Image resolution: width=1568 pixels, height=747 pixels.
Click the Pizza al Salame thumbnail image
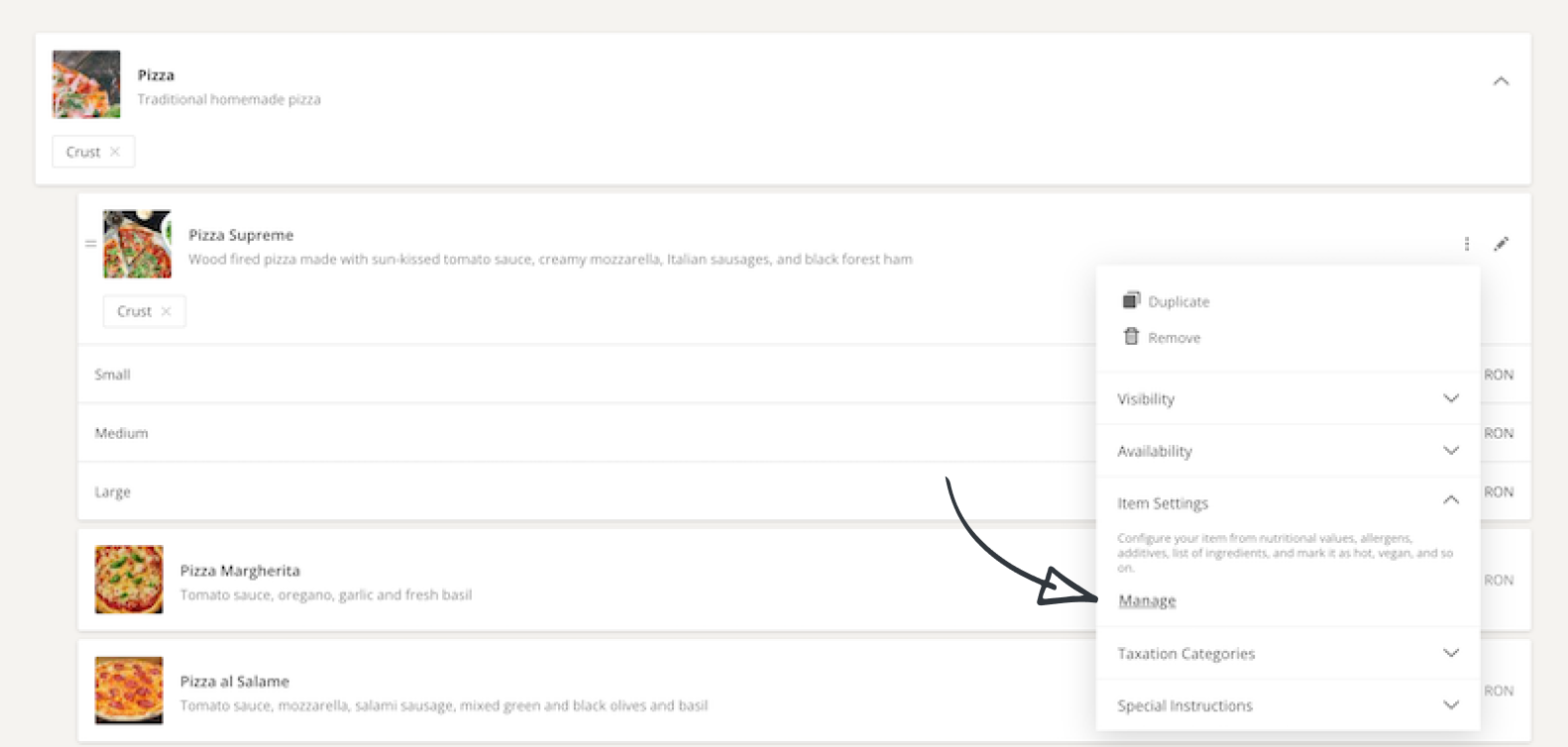(129, 691)
